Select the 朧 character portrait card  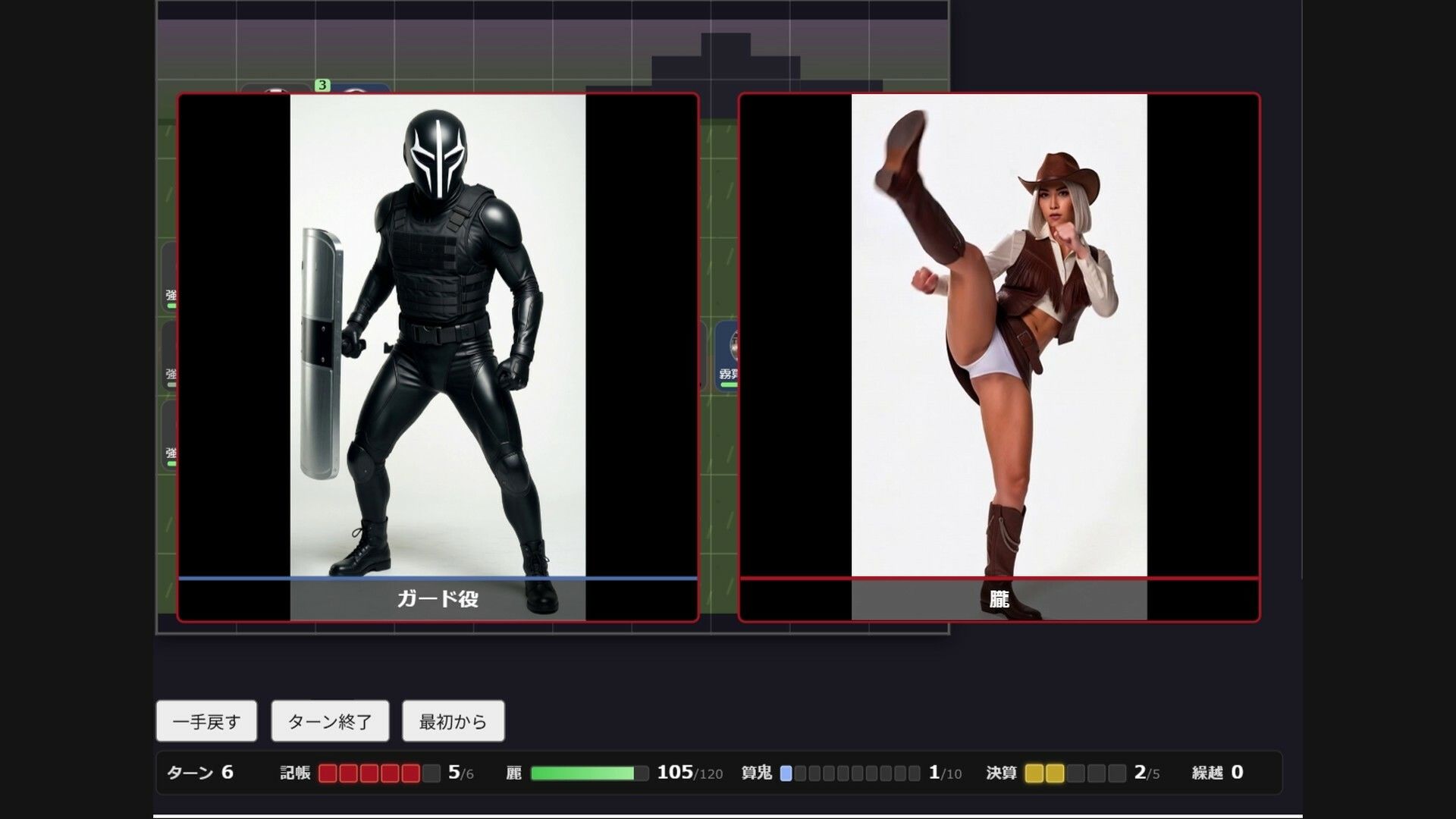point(999,357)
